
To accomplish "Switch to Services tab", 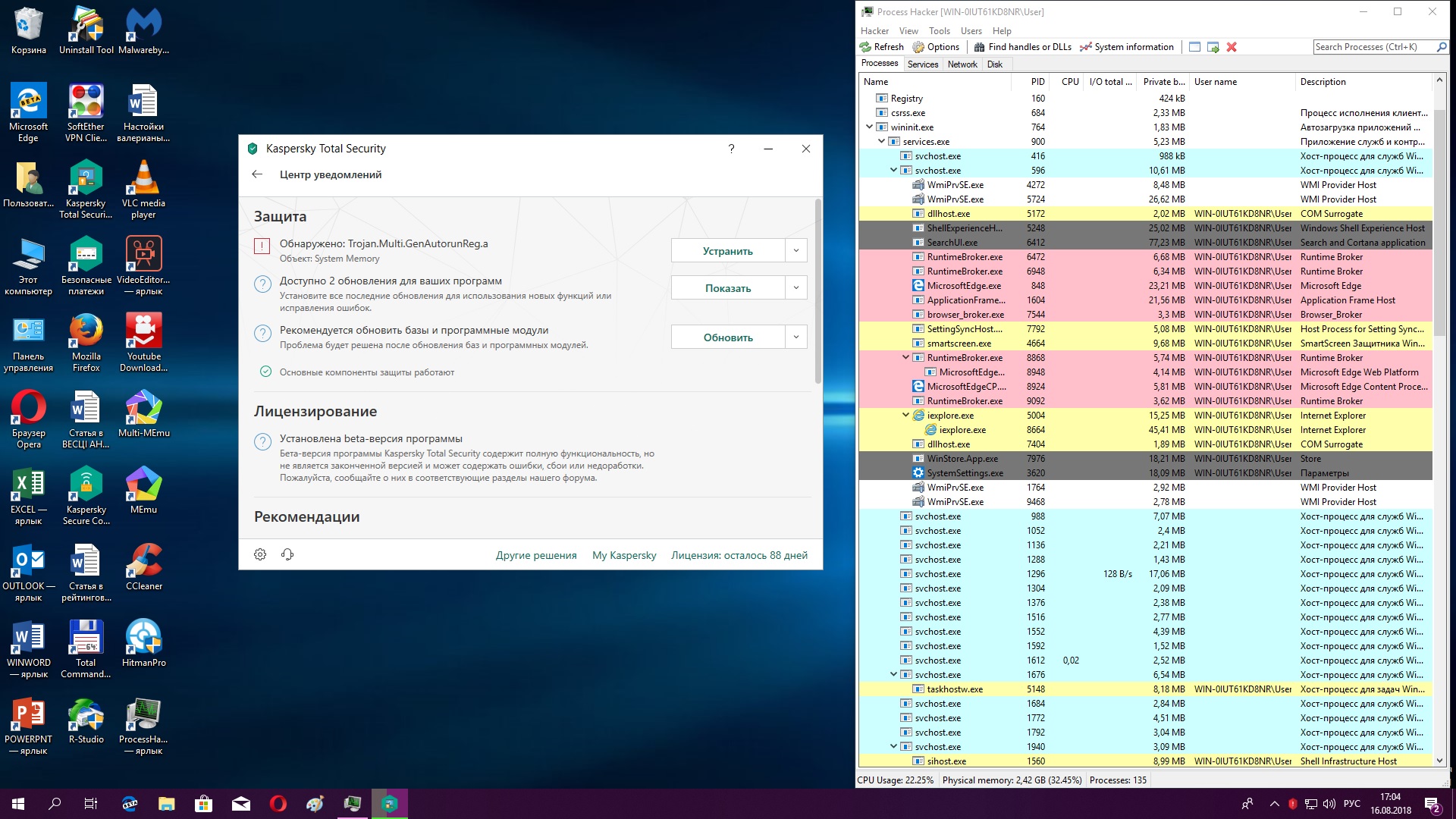I will click(922, 64).
